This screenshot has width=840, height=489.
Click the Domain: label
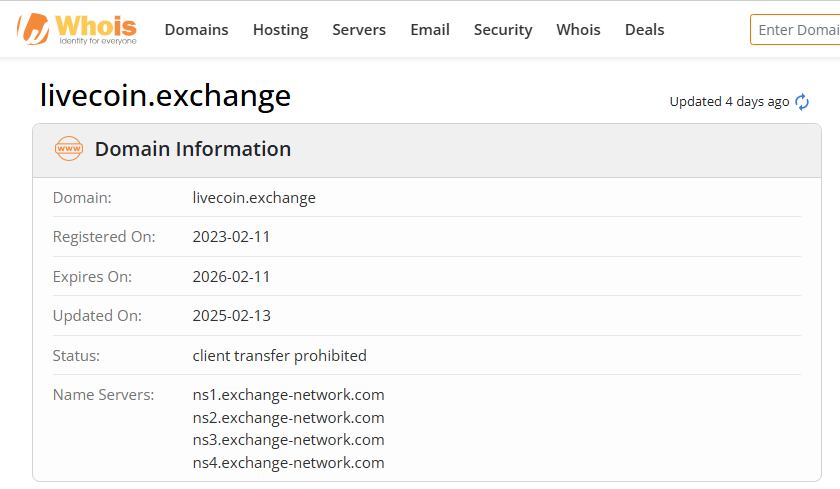pyautogui.click(x=82, y=198)
